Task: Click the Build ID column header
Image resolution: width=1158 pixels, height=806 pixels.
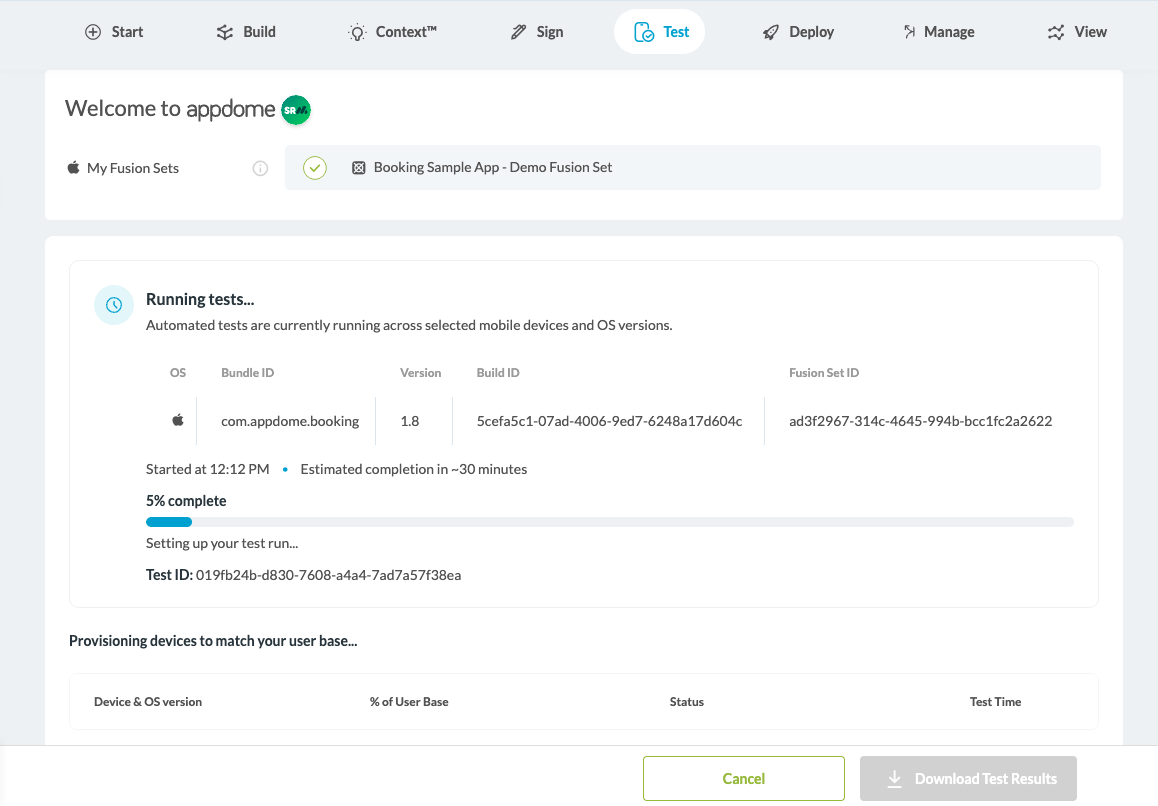Action: 498,373
